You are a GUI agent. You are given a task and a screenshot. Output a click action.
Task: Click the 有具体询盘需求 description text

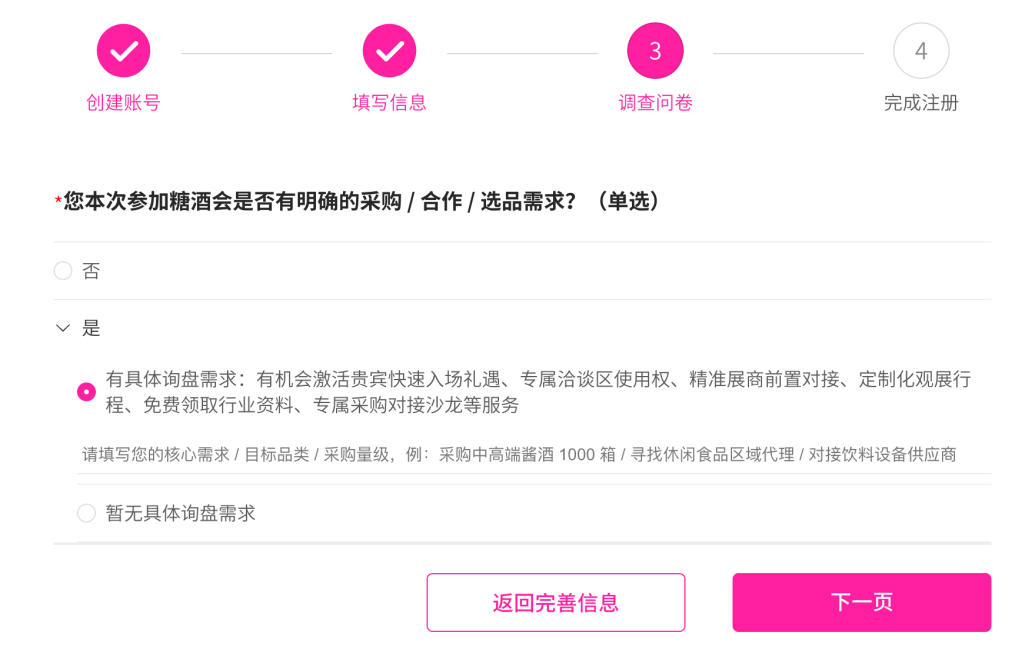click(538, 392)
